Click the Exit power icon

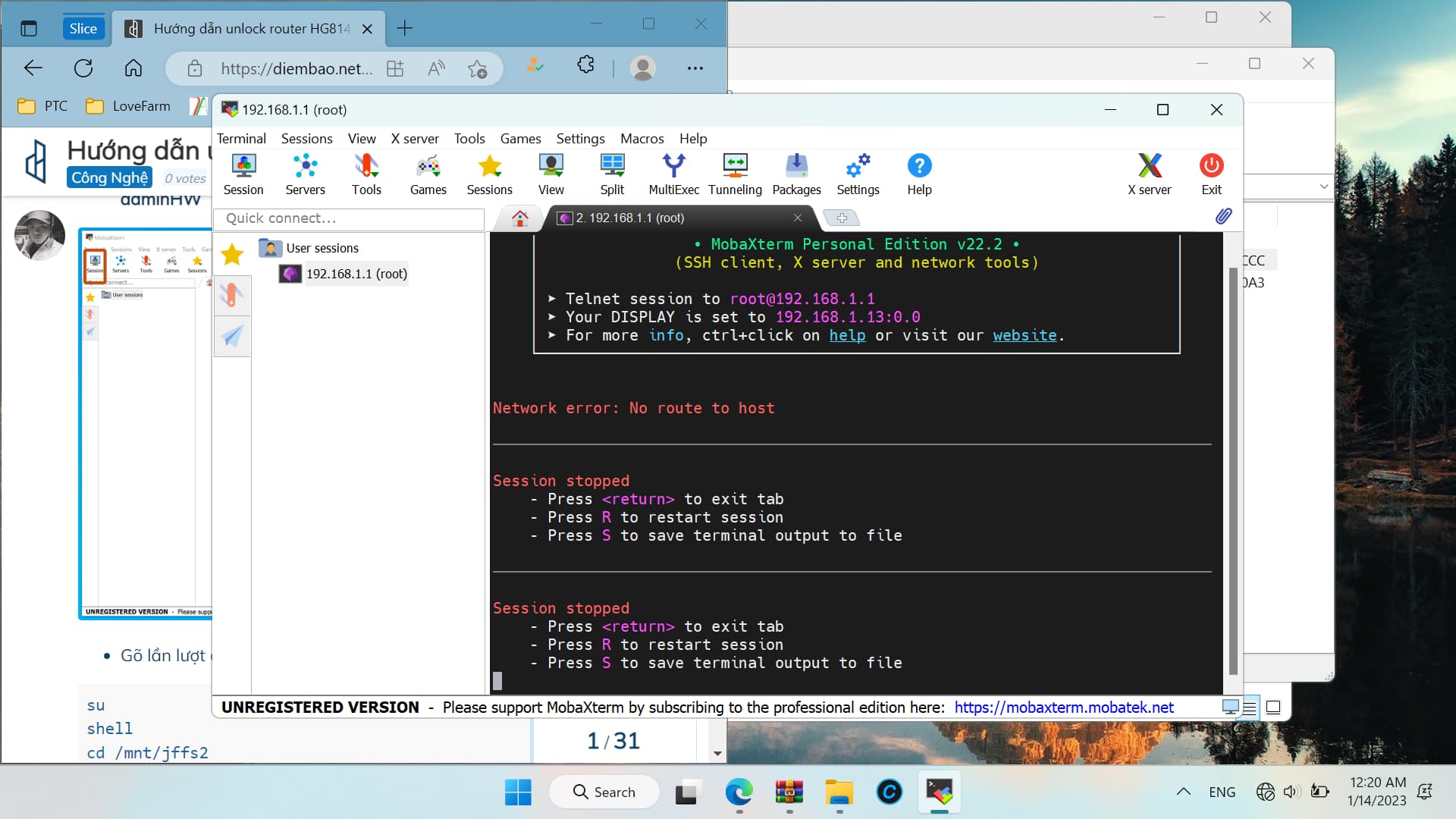point(1211,174)
